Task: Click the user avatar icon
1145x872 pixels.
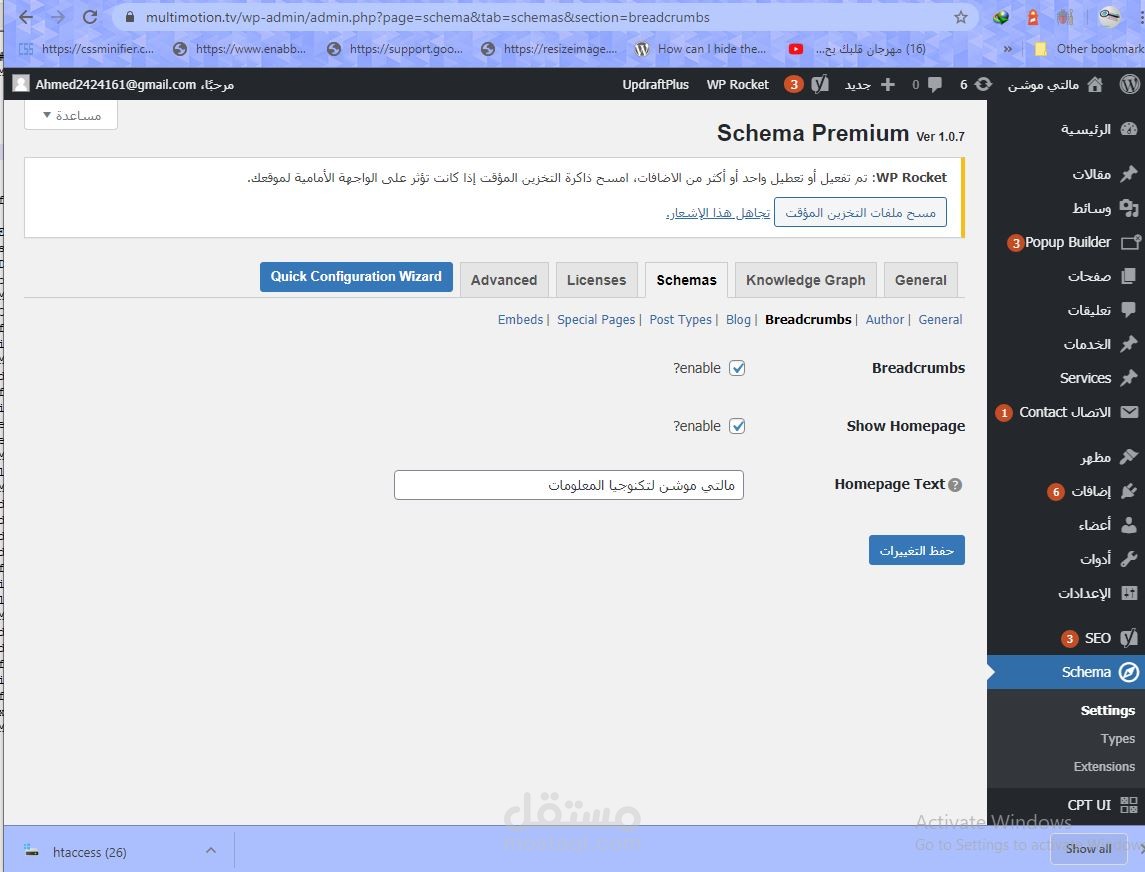Action: (x=21, y=84)
